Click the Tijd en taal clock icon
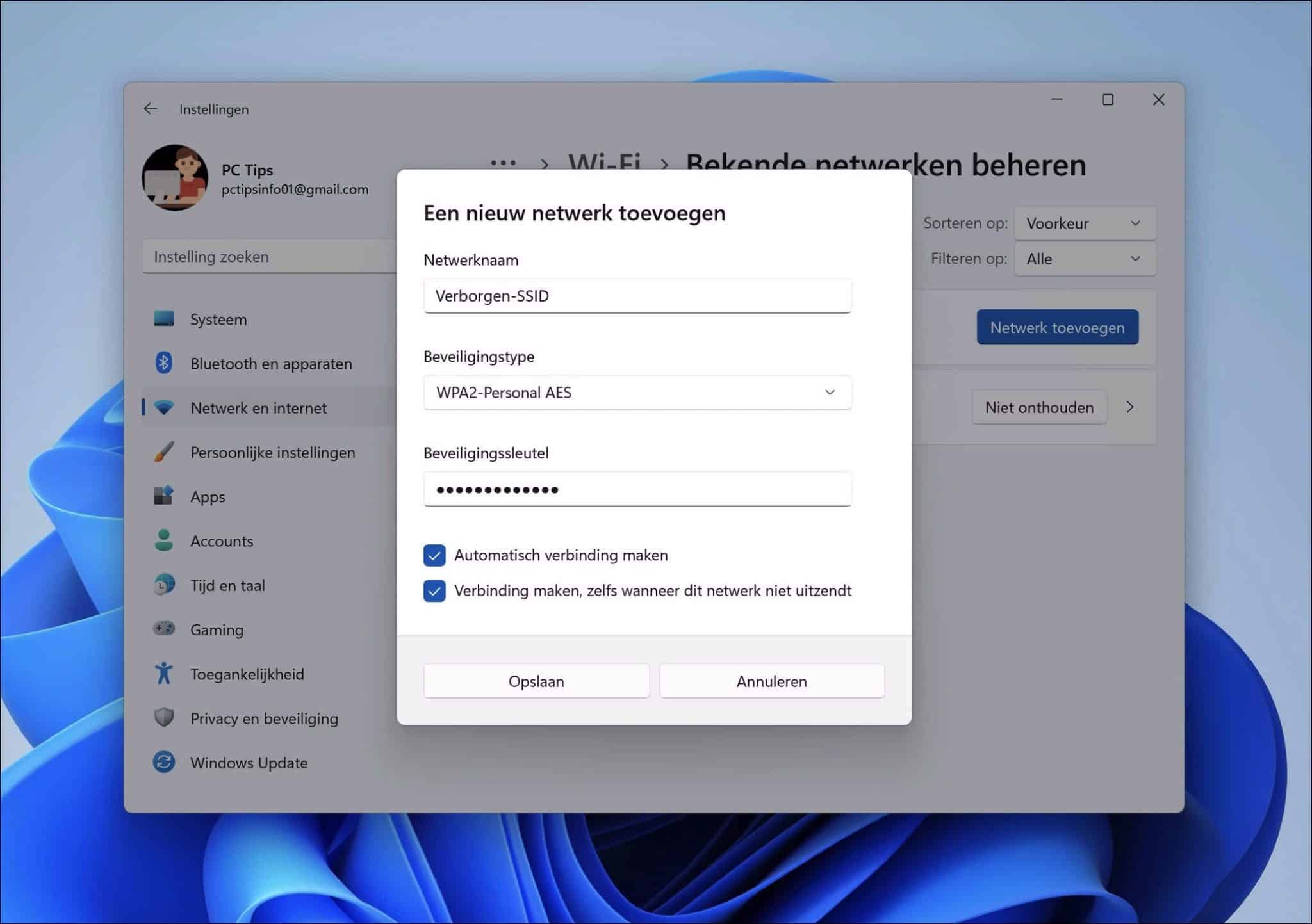1312x924 pixels. [165, 585]
